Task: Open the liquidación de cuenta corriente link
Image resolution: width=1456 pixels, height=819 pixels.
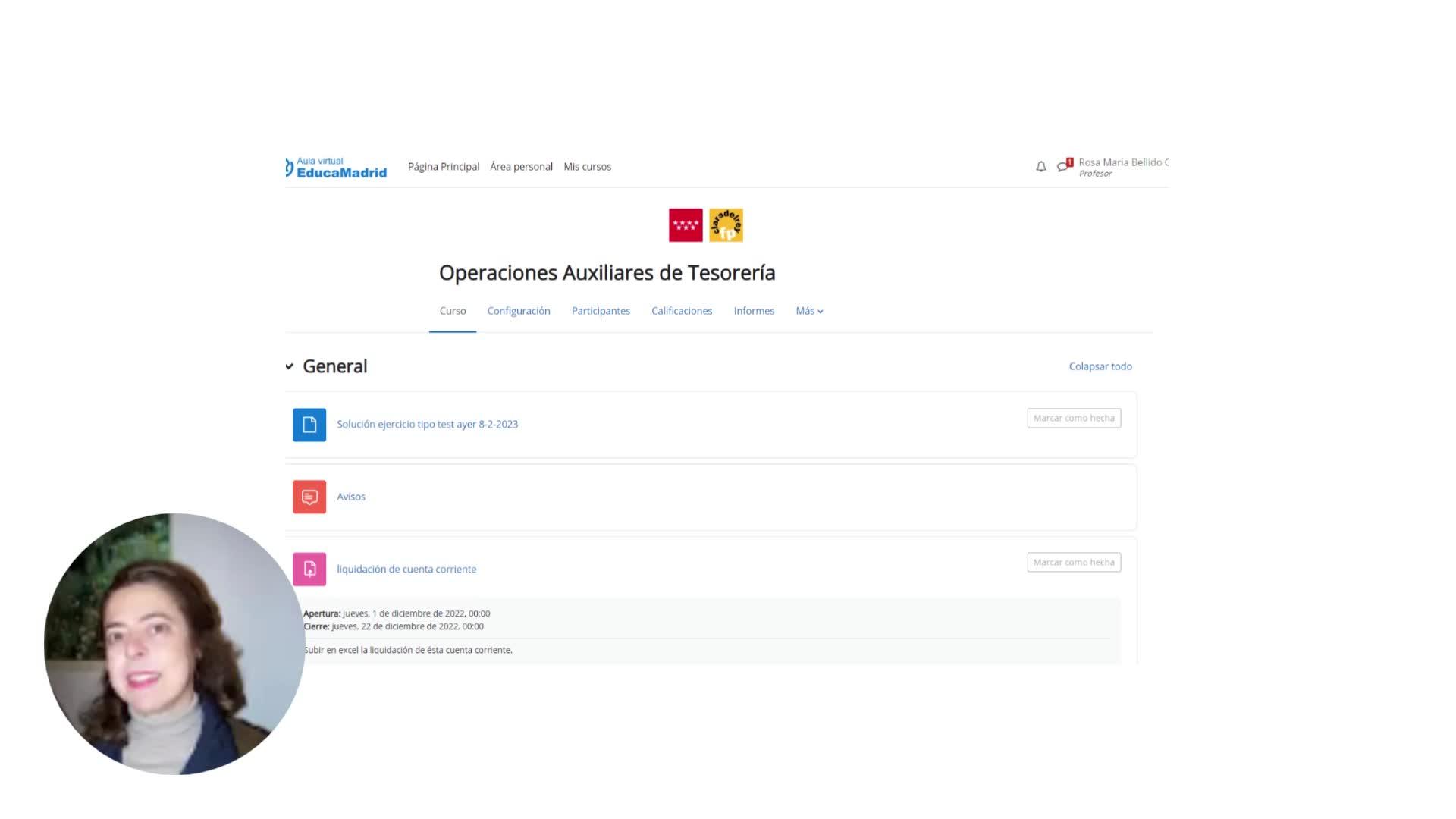Action: tap(406, 570)
